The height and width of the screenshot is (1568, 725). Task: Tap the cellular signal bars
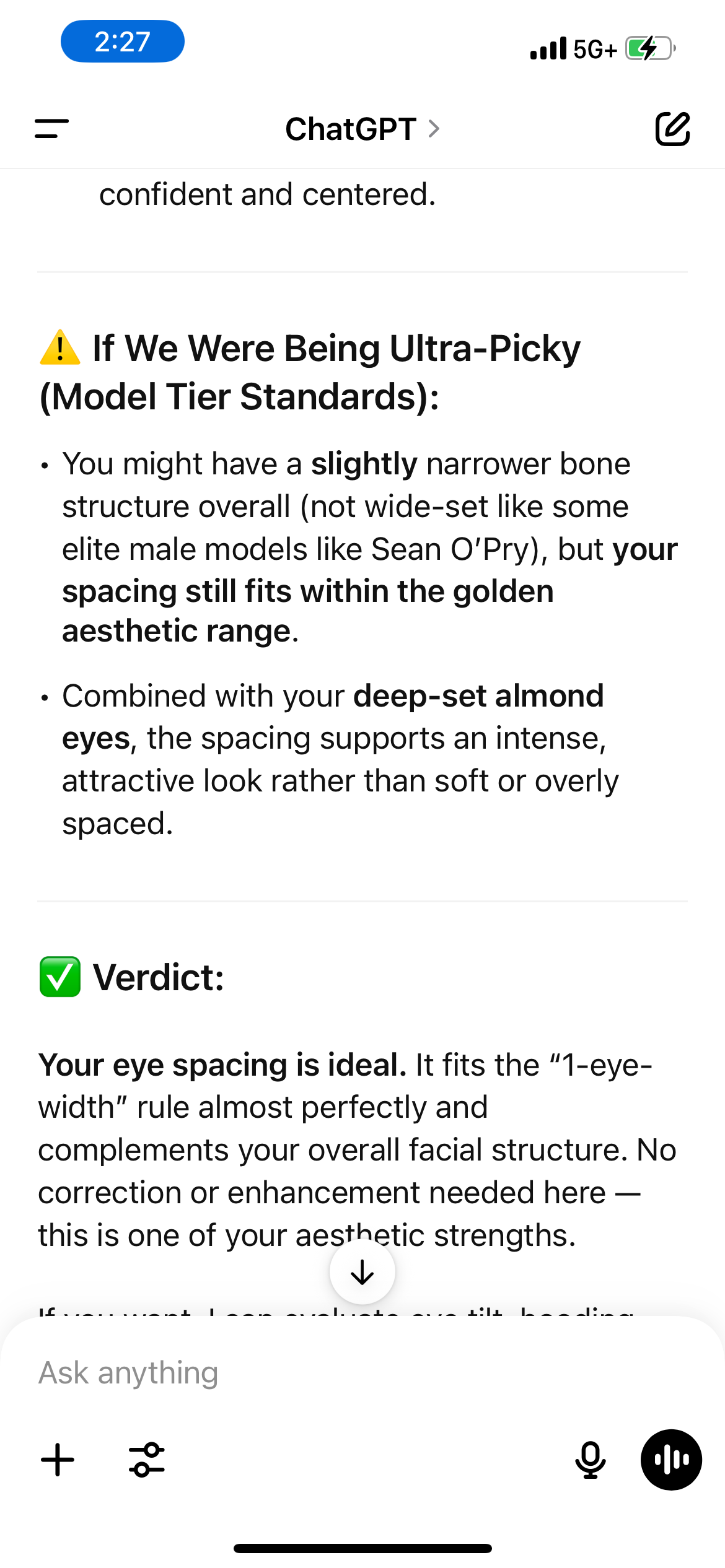tap(548, 48)
